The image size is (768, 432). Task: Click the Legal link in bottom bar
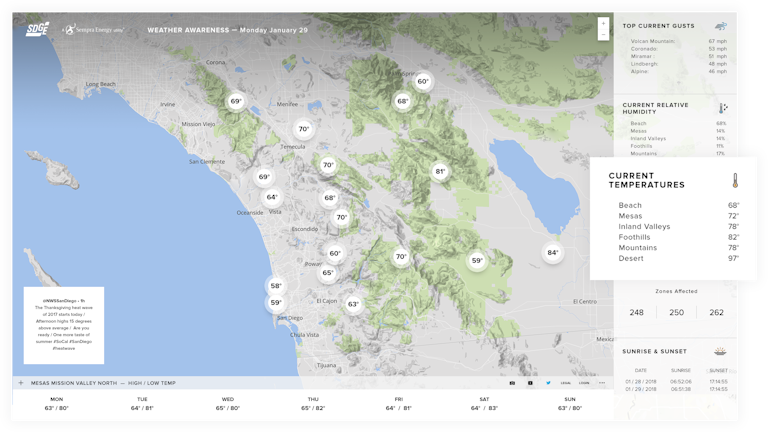click(566, 382)
